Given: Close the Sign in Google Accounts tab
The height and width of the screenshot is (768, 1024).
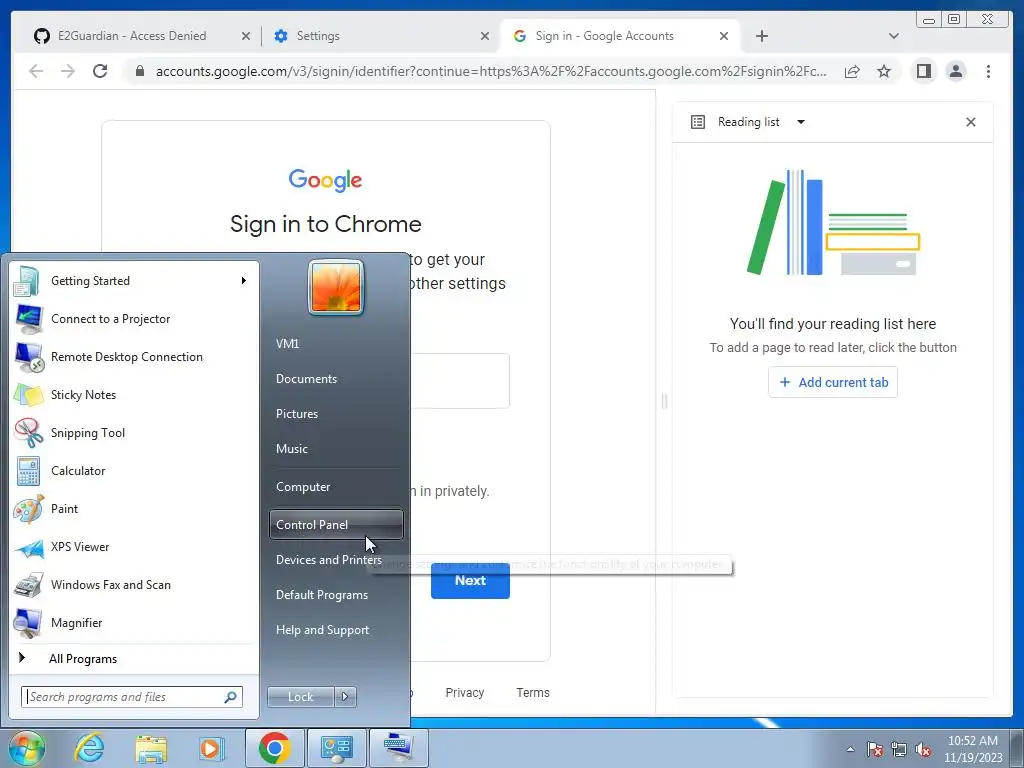Looking at the screenshot, I should [x=724, y=36].
